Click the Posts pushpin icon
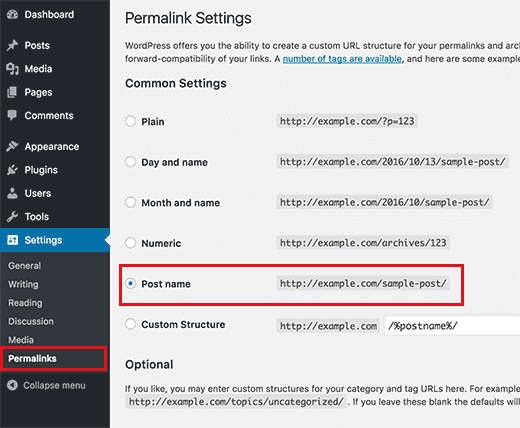The height and width of the screenshot is (428, 520). click(12, 45)
